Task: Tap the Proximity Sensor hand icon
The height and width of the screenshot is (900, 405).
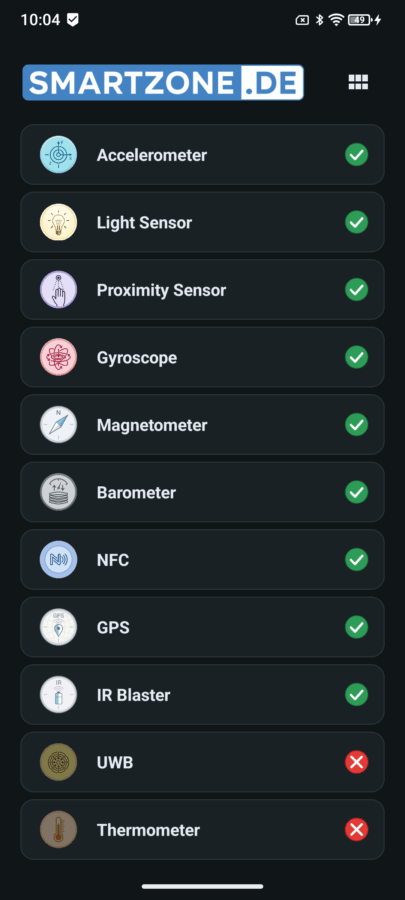Action: point(59,290)
